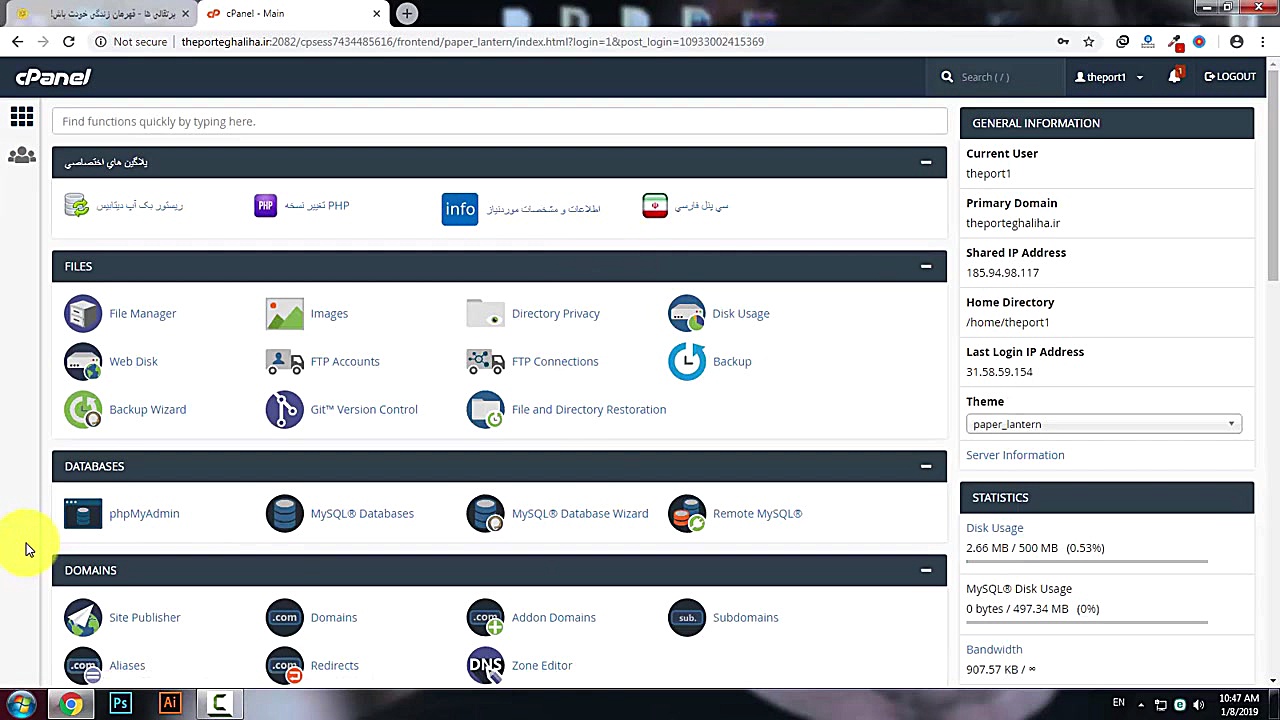
Task: Click the cPanel logo
Action: (x=53, y=77)
